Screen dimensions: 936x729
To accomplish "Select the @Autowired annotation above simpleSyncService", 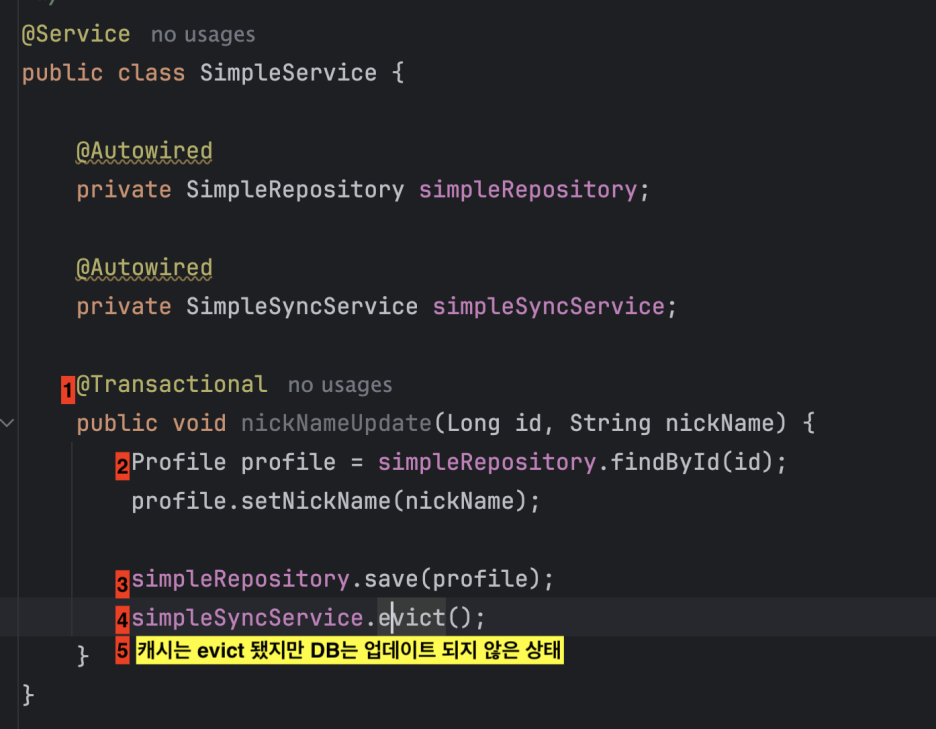I will [x=144, y=268].
